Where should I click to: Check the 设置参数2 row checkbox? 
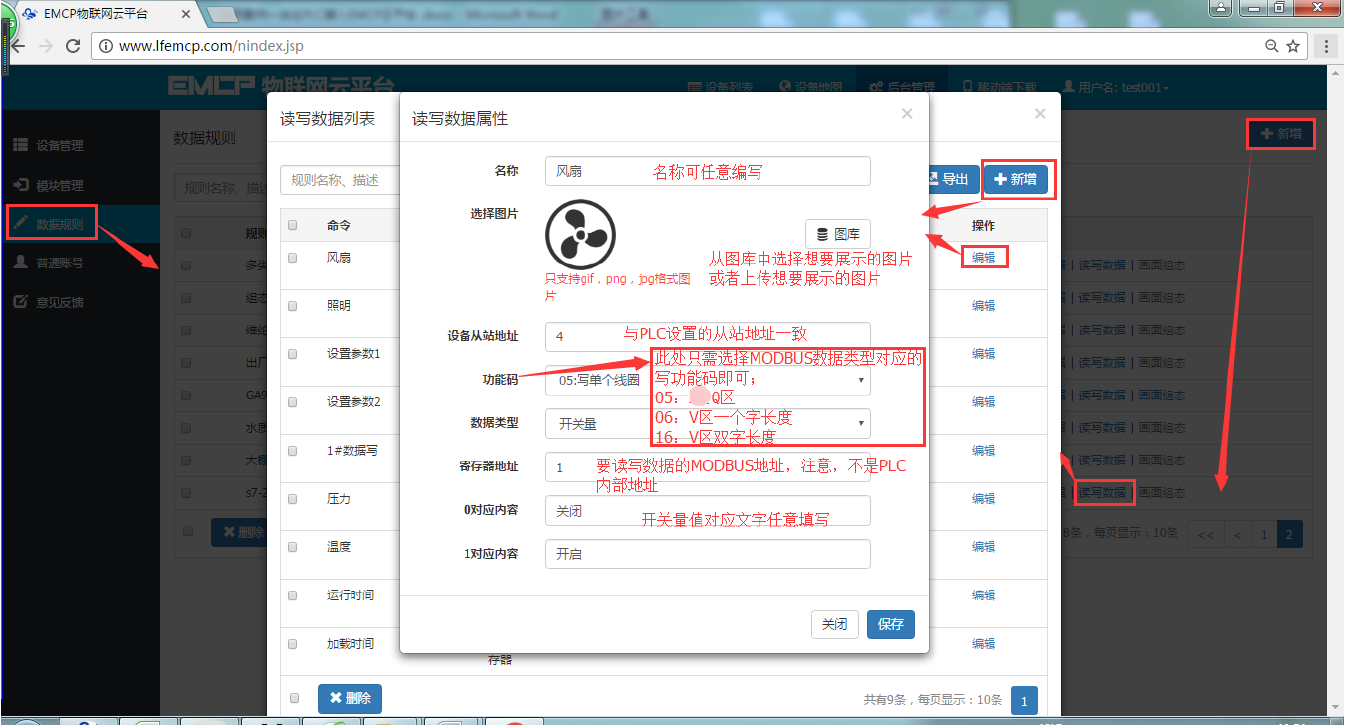pyautogui.click(x=293, y=402)
